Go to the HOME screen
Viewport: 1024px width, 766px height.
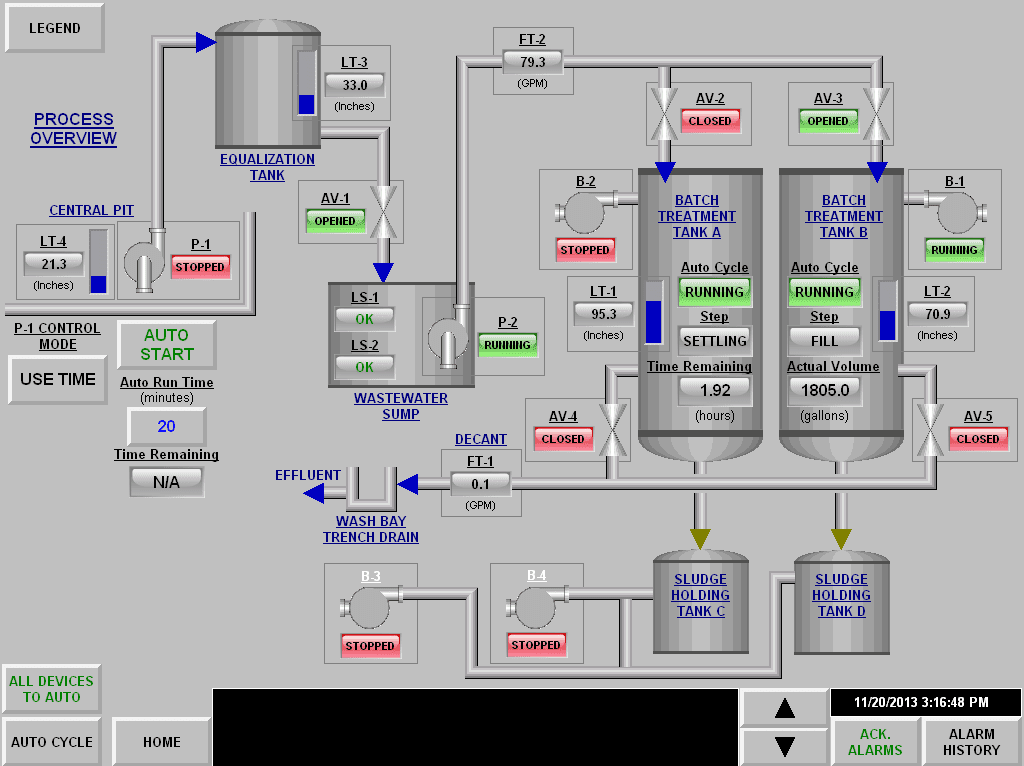(161, 742)
